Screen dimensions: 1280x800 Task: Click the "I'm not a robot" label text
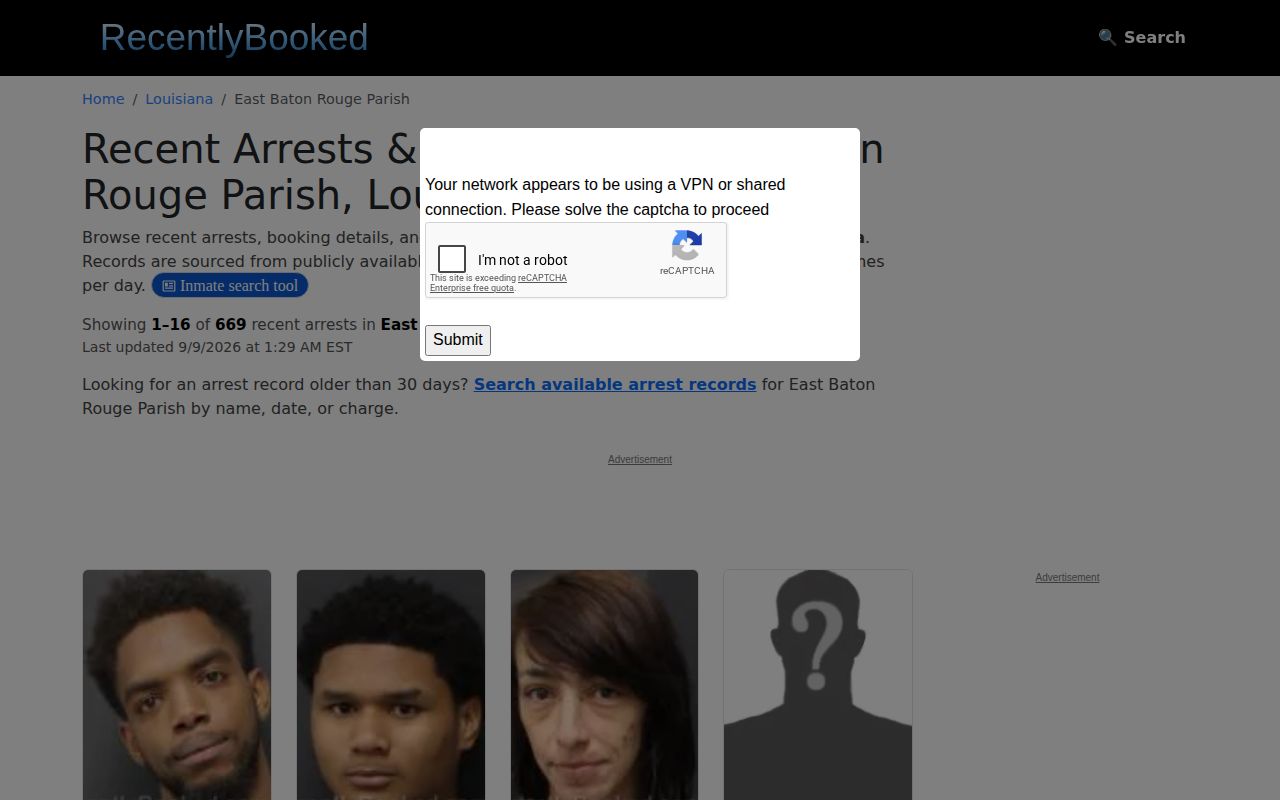tap(523, 260)
